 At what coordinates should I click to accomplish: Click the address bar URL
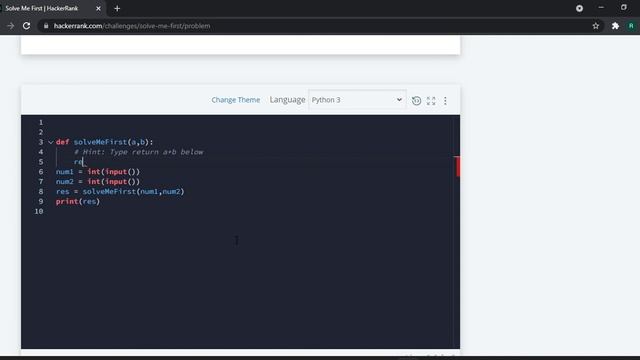132,26
